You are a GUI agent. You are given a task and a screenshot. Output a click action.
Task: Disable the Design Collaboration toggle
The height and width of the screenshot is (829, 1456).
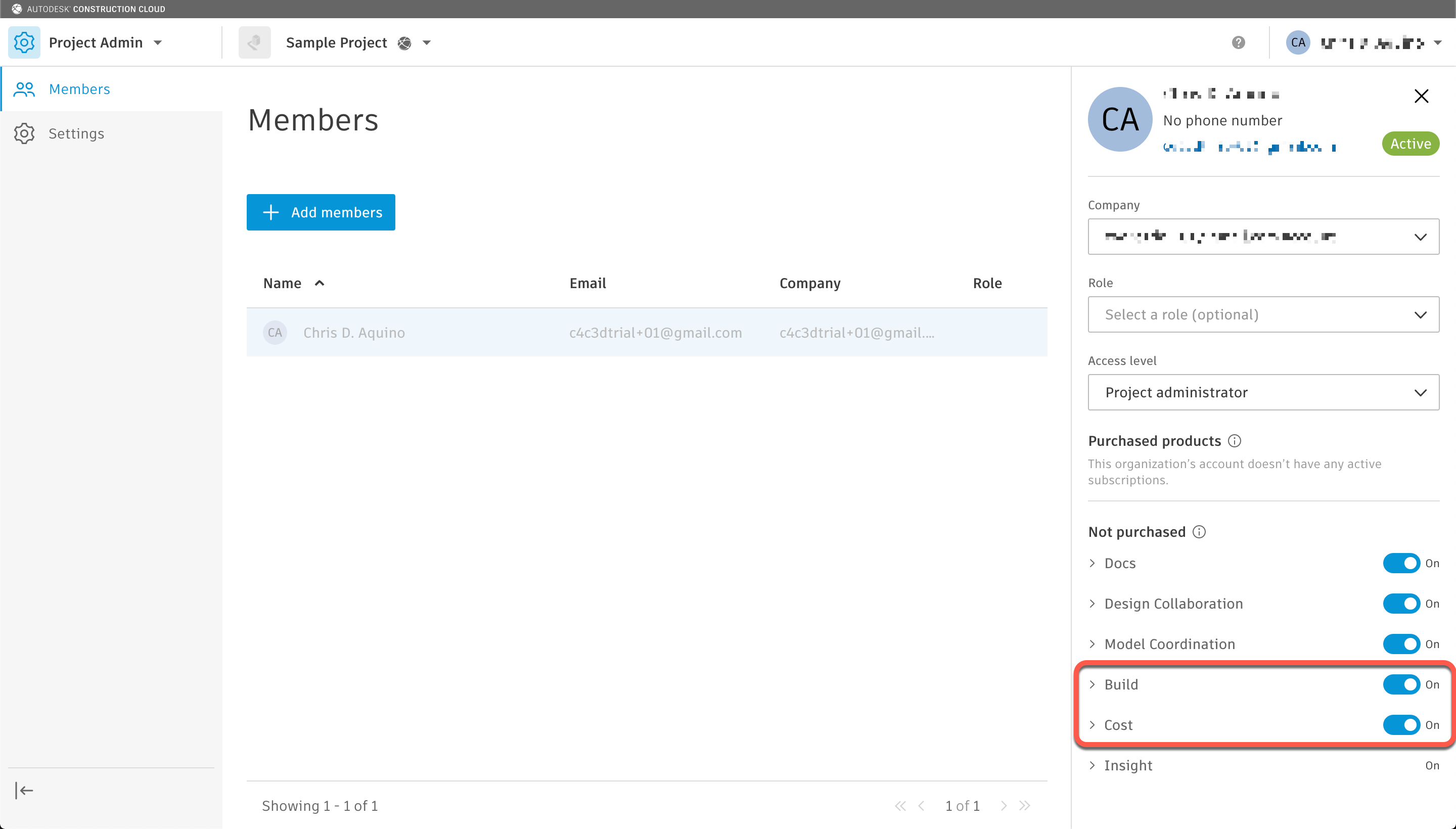coord(1401,604)
